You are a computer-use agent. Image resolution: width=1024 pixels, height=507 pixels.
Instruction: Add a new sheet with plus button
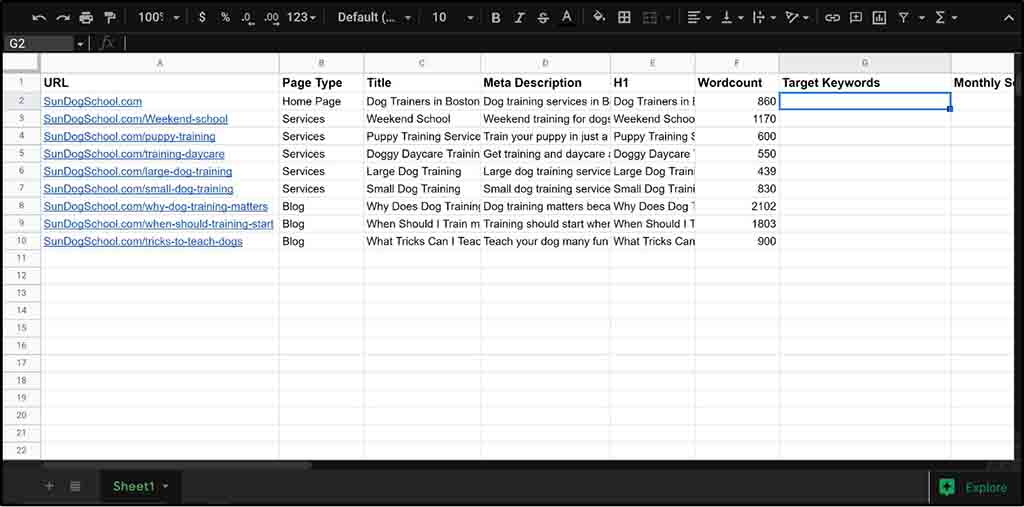(49, 486)
